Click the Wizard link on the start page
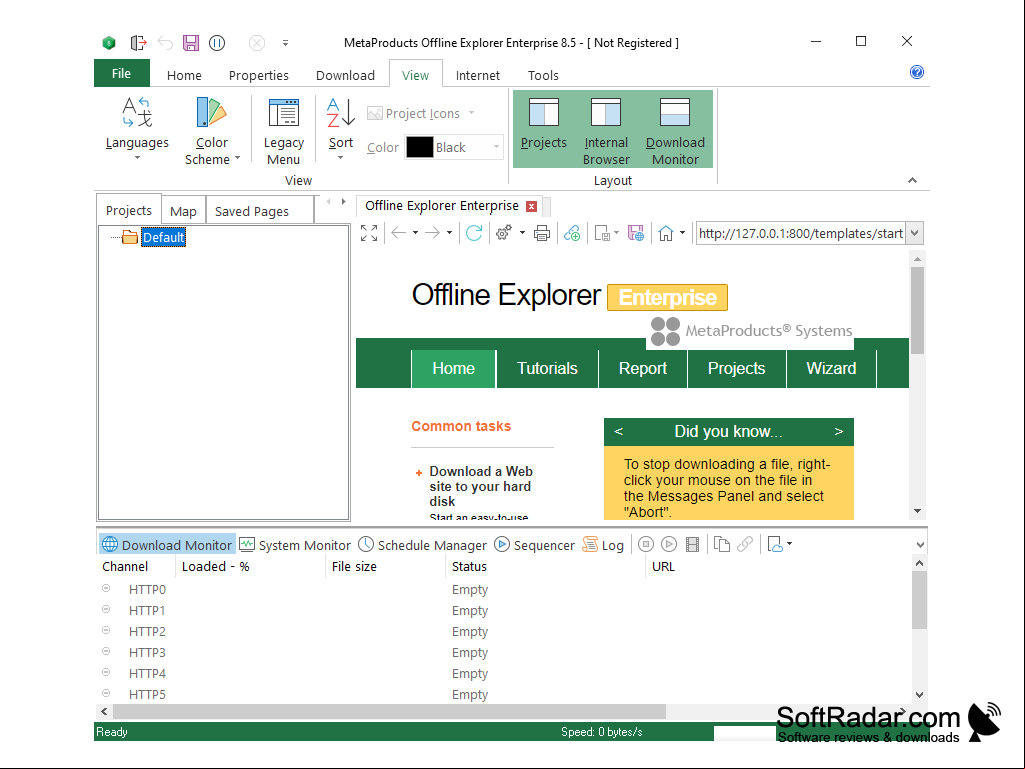The width and height of the screenshot is (1025, 769). coord(831,369)
